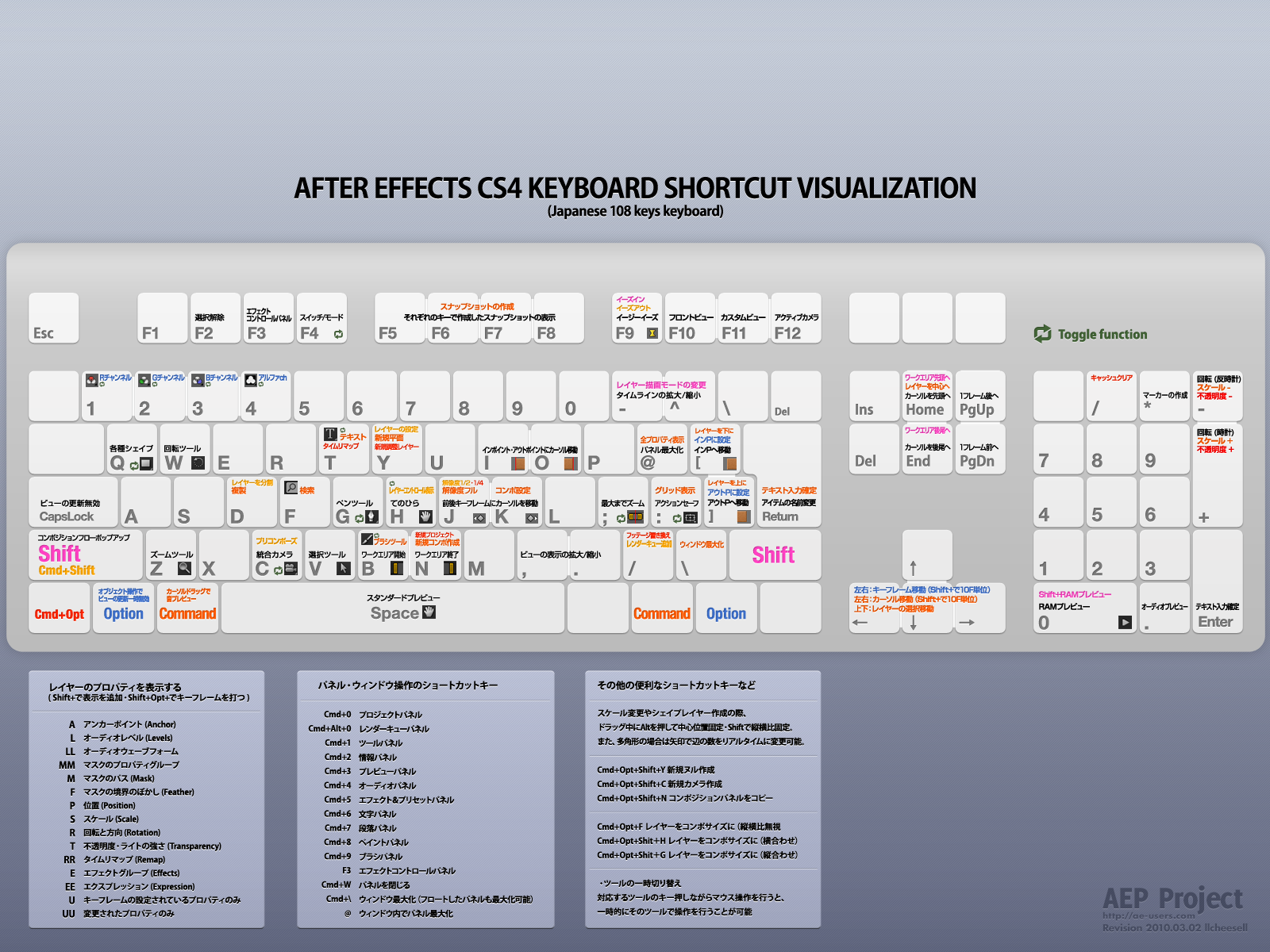Click the next keyframe icon on the K key
The width and height of the screenshot is (1270, 952).
click(x=532, y=518)
